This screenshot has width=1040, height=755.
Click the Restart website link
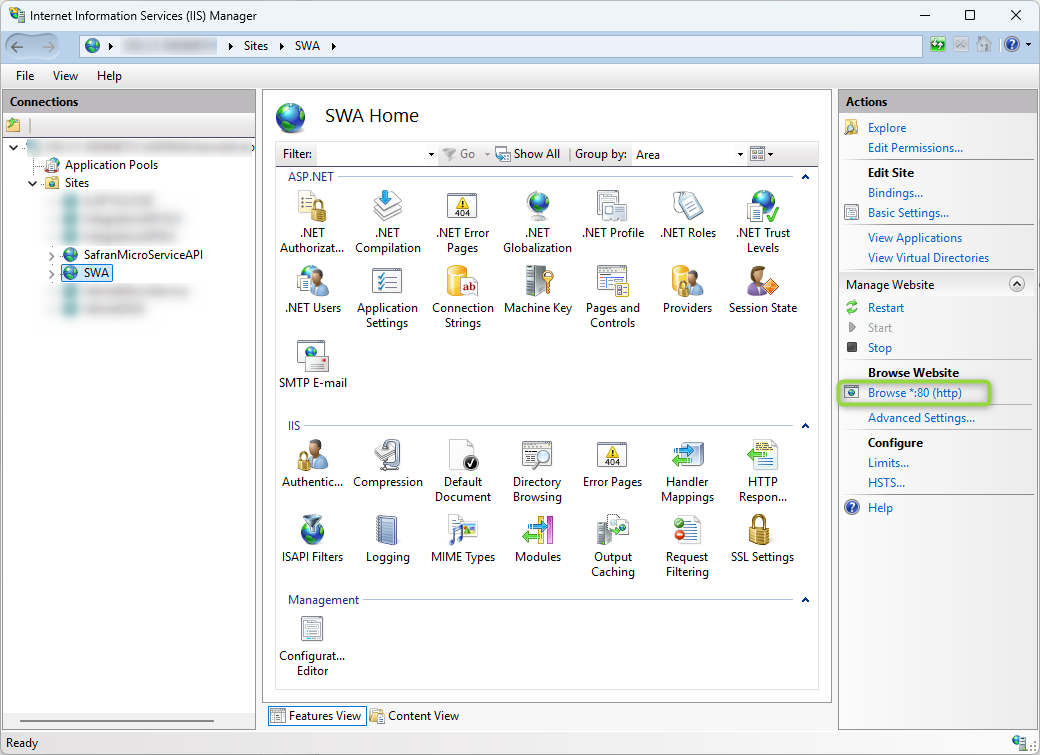885,308
